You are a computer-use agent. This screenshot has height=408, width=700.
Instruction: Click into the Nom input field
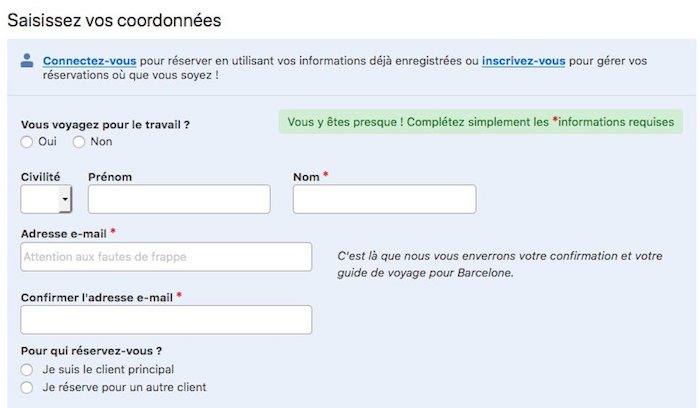click(x=384, y=199)
